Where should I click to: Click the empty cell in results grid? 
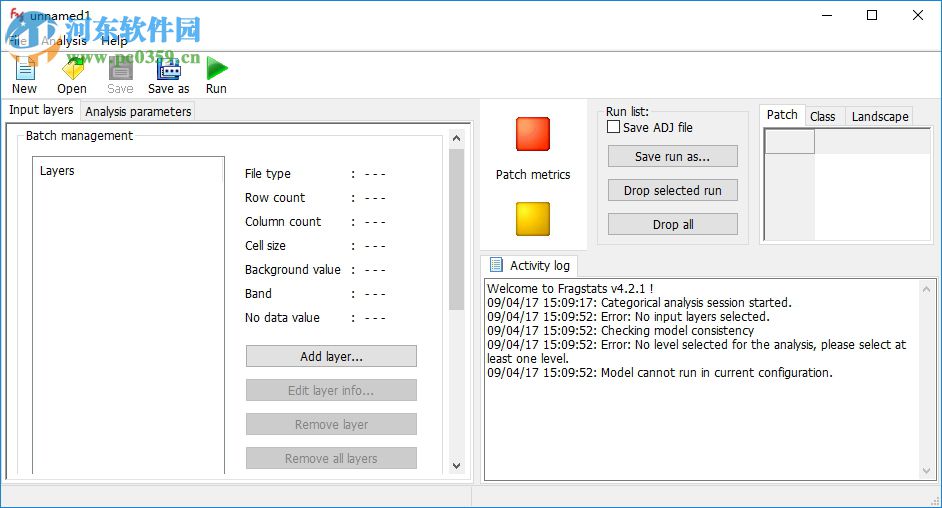point(789,142)
